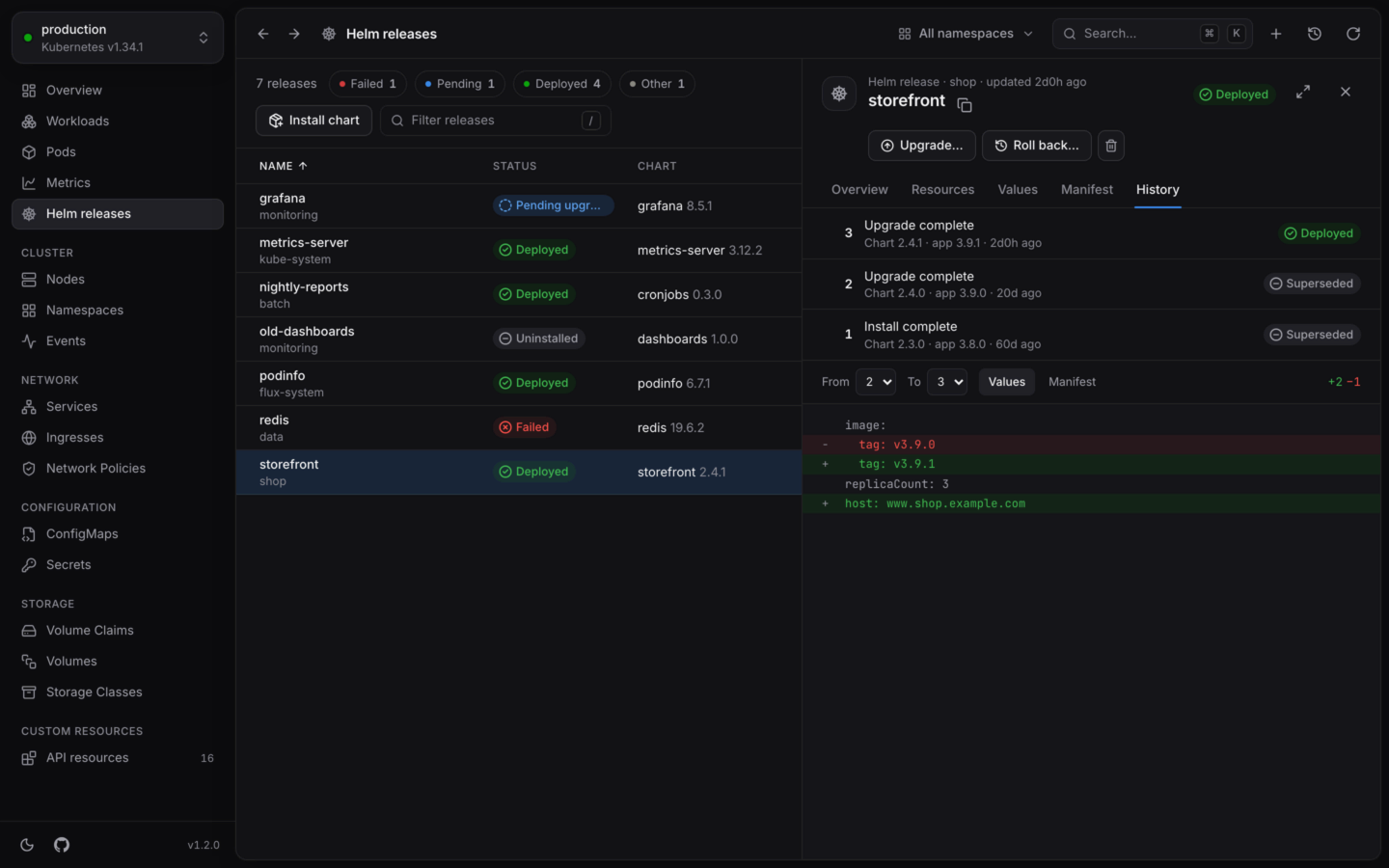Image resolution: width=1389 pixels, height=868 pixels.
Task: Select revision 2 Upgrade complete entry
Action: [x=1091, y=285]
